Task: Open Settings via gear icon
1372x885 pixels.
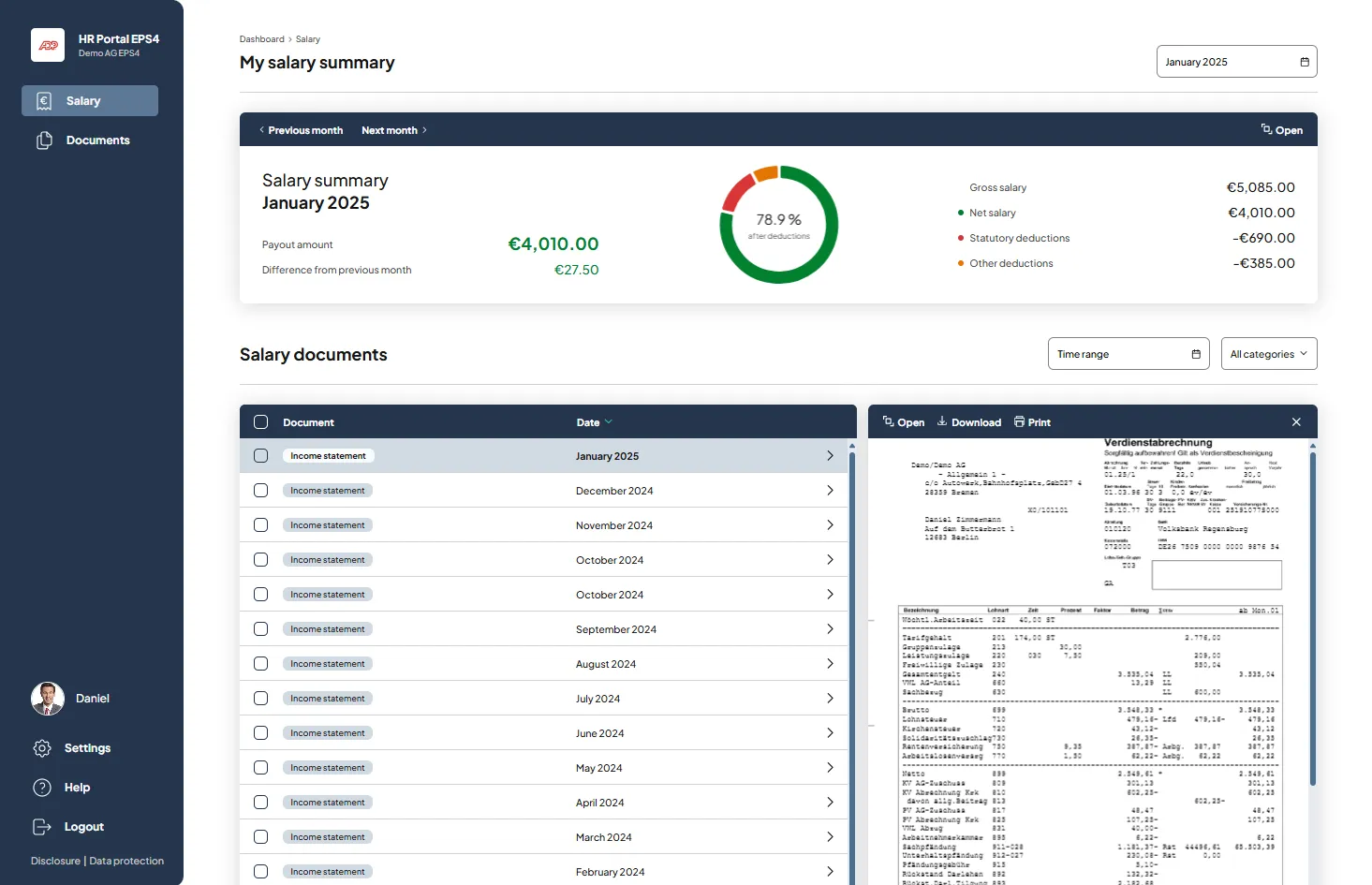Action: tap(42, 748)
